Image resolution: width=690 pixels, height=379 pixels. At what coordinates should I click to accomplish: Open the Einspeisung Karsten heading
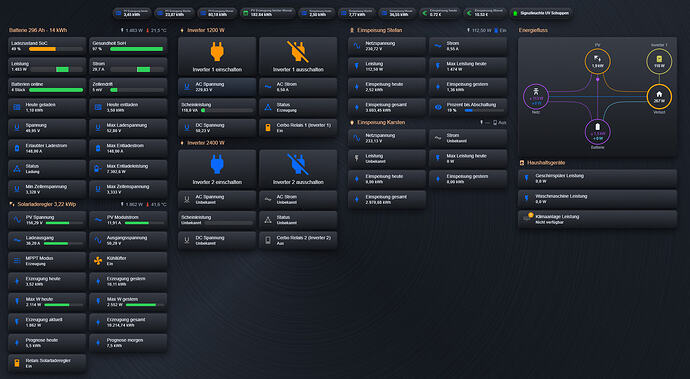tap(381, 122)
